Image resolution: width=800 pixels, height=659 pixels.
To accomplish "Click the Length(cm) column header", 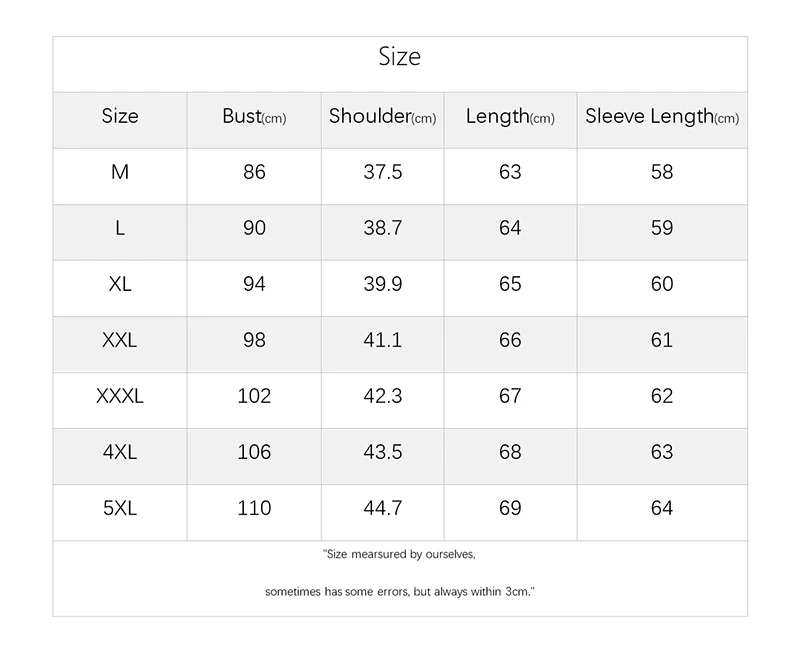I will click(x=510, y=117).
